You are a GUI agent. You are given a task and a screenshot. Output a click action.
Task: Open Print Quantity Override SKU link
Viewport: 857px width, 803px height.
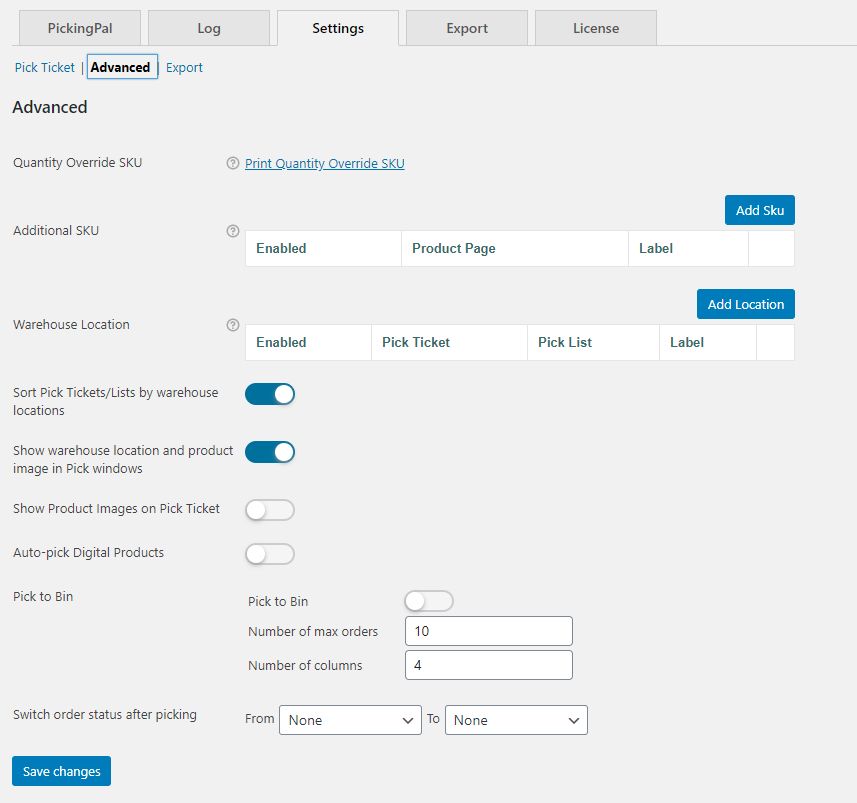pyautogui.click(x=325, y=164)
